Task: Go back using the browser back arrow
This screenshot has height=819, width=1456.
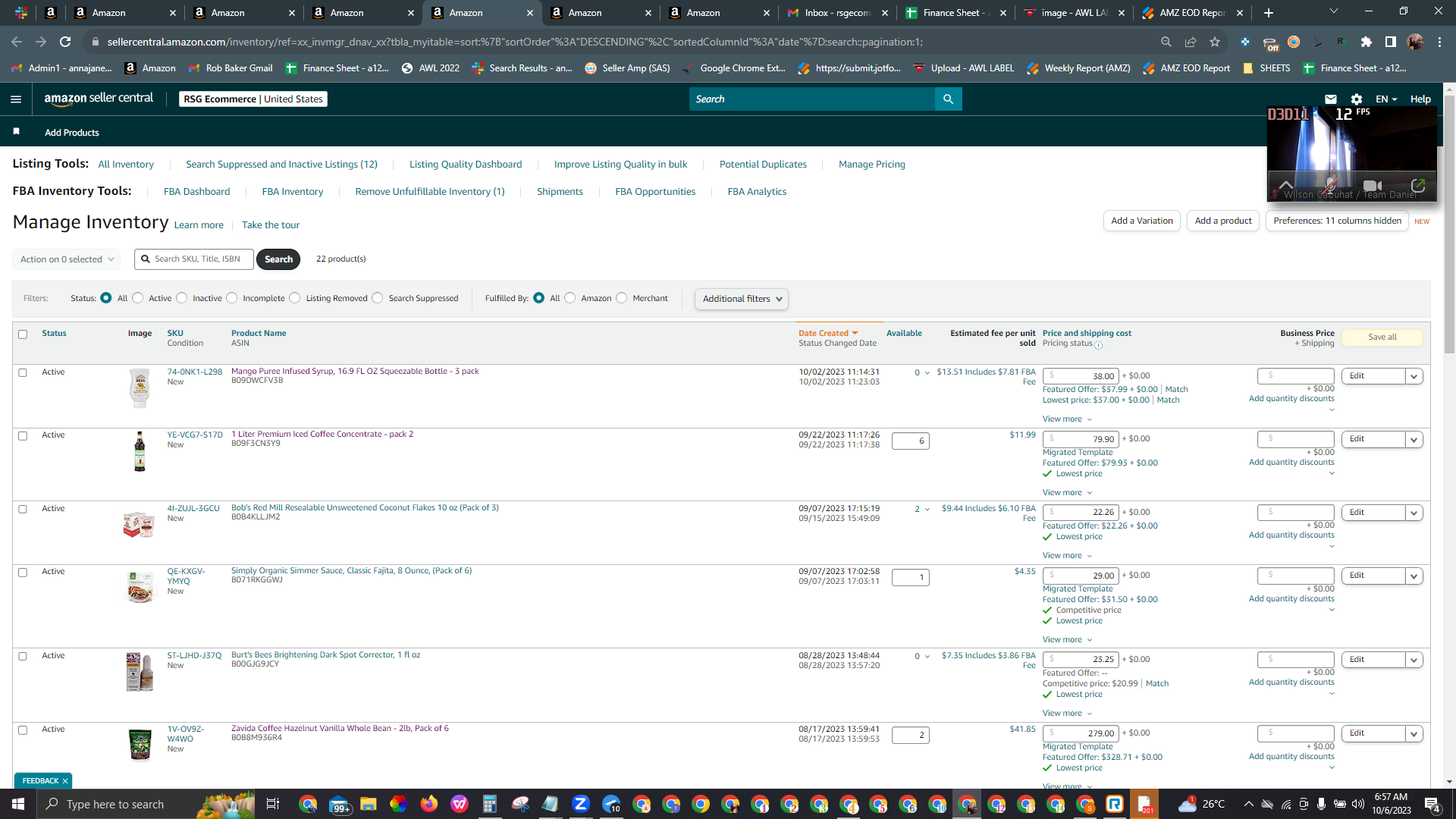Action: coord(17,42)
